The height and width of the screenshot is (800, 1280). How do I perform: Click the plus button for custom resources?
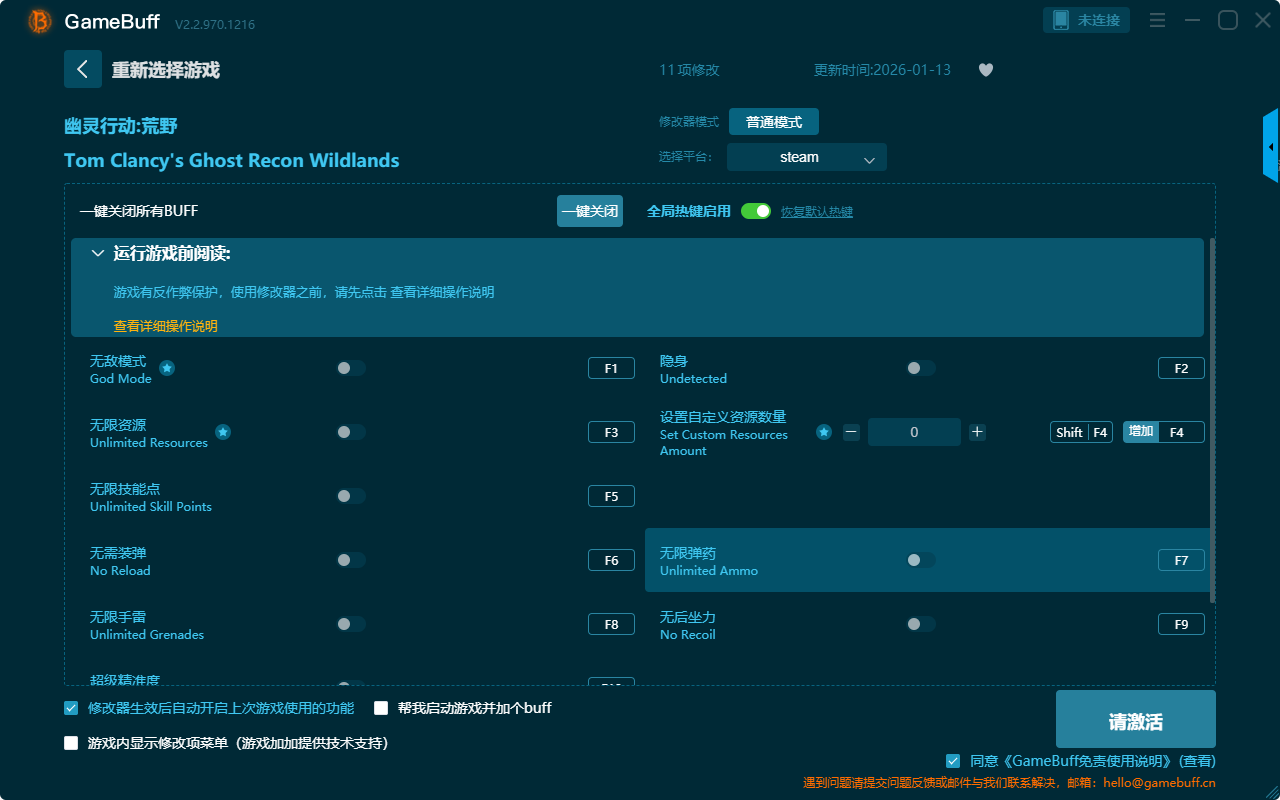[977, 432]
